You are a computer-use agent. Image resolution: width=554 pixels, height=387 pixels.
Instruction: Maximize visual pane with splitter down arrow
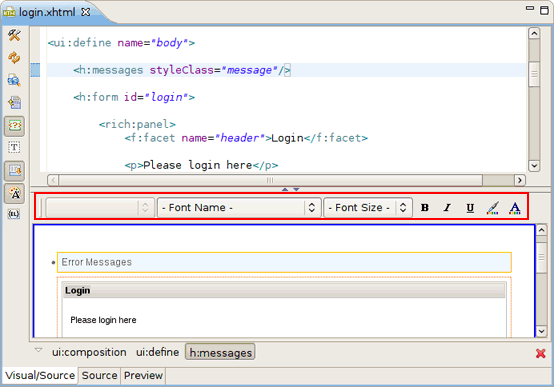tap(296, 190)
